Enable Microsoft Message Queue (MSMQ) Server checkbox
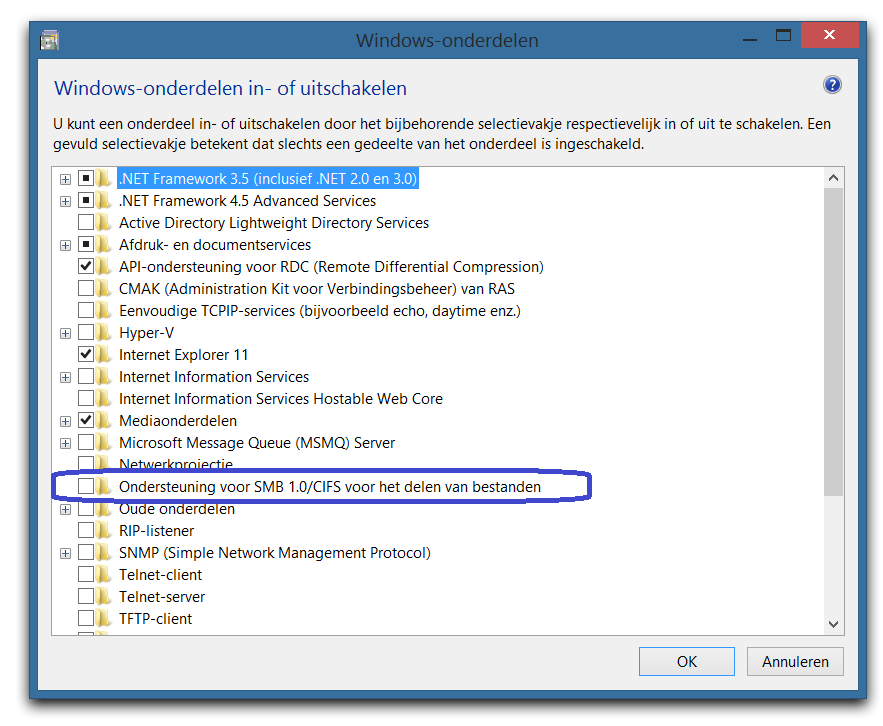The height and width of the screenshot is (726, 883). (86, 442)
